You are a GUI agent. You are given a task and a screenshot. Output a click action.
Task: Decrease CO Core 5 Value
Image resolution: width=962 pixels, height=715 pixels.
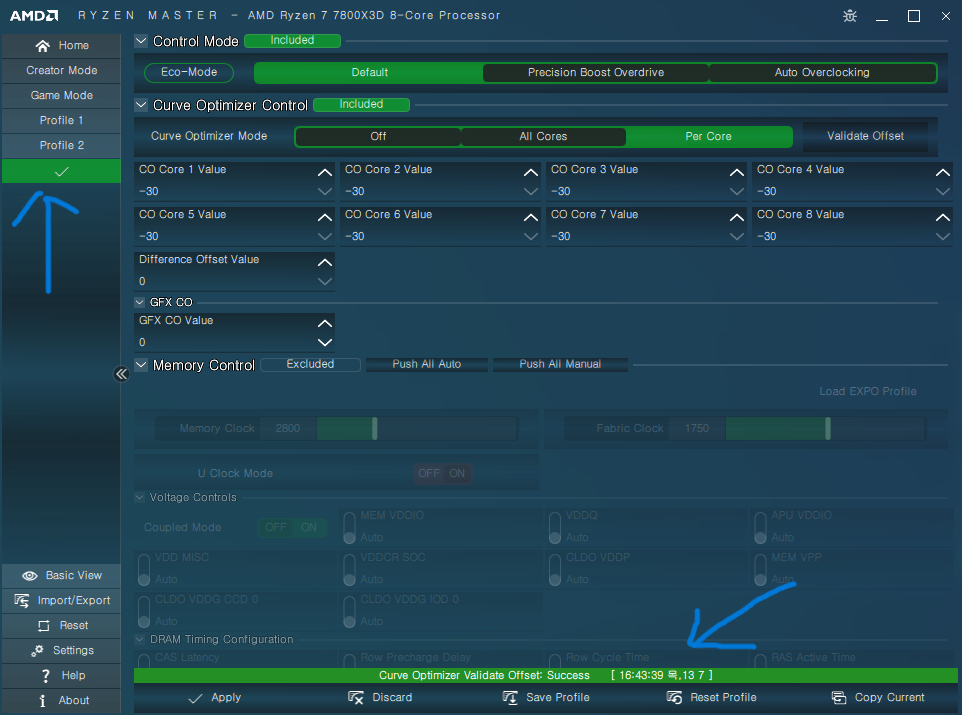325,236
